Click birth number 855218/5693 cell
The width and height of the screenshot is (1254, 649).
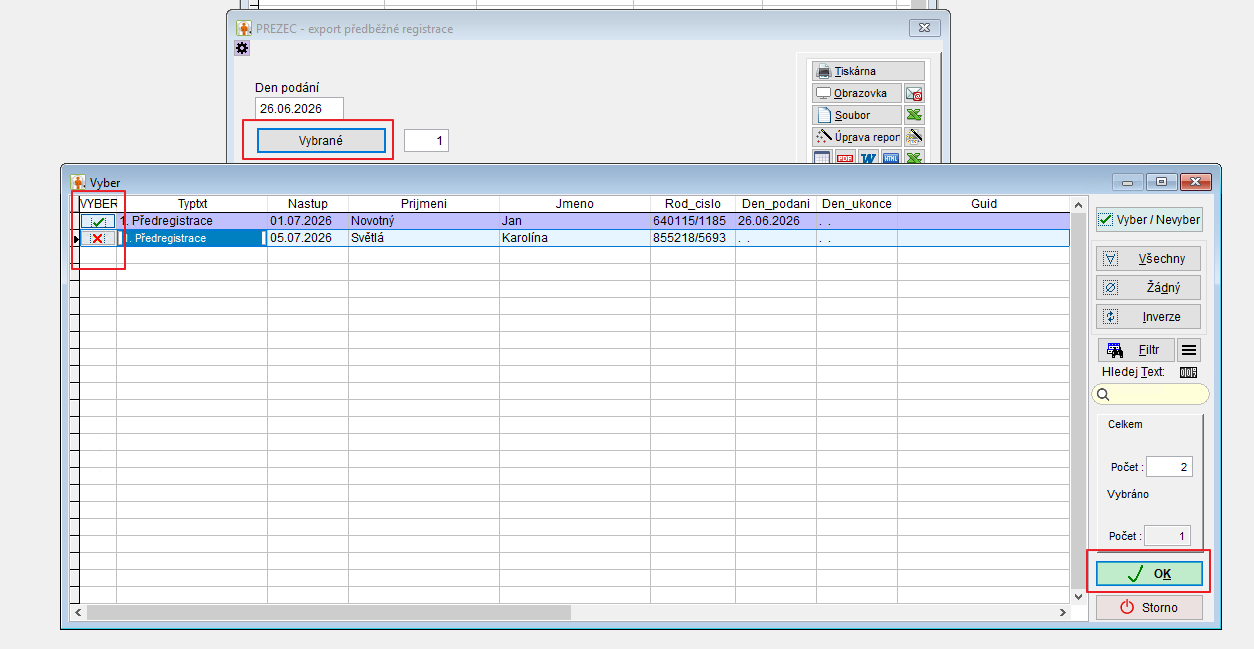pos(693,238)
